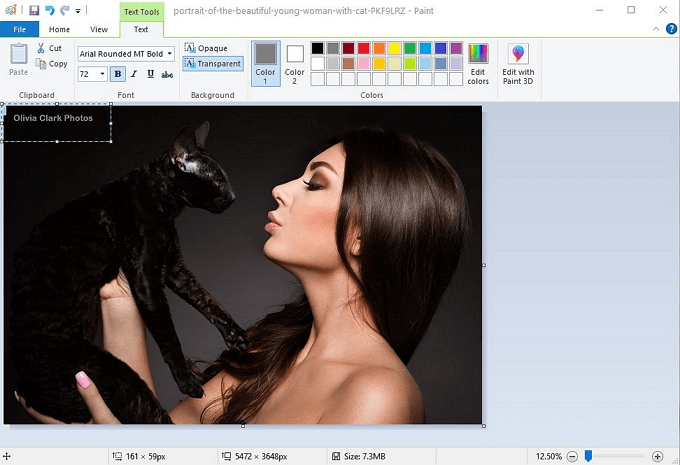Image resolution: width=680 pixels, height=465 pixels.
Task: Click the Save icon in quick access toolbar
Action: click(34, 10)
